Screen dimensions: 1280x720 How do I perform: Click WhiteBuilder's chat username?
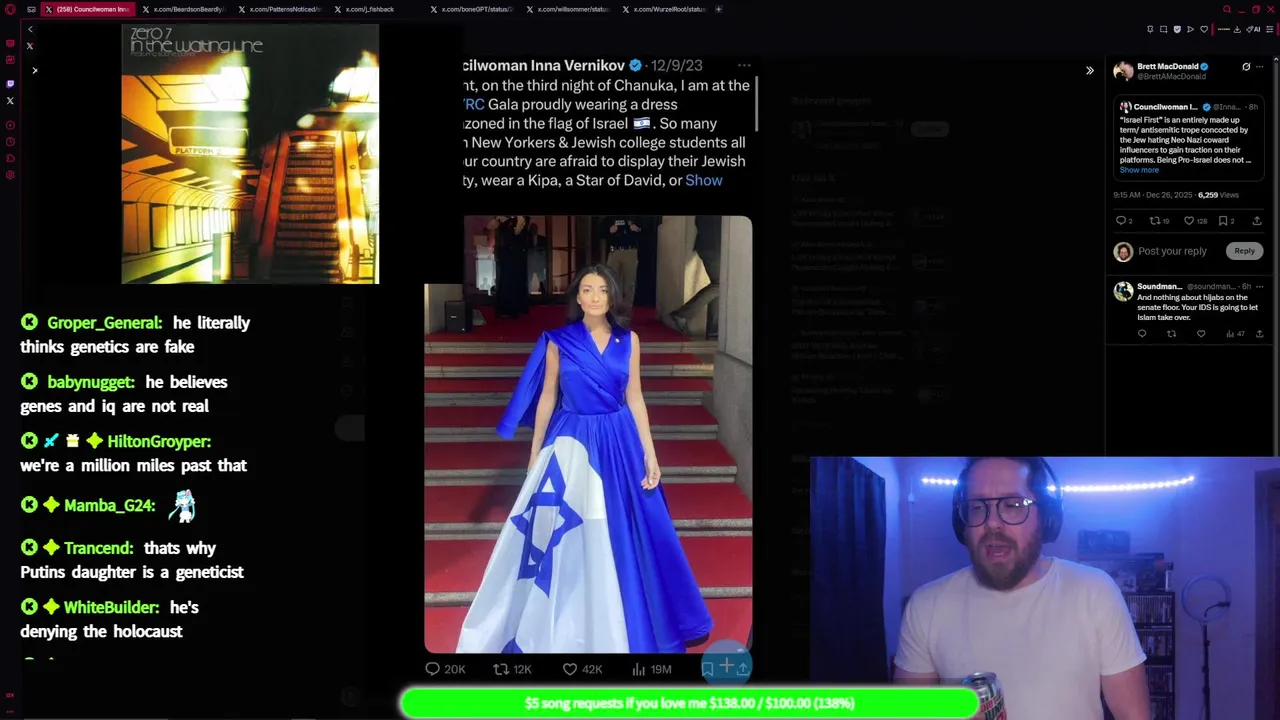coord(111,607)
